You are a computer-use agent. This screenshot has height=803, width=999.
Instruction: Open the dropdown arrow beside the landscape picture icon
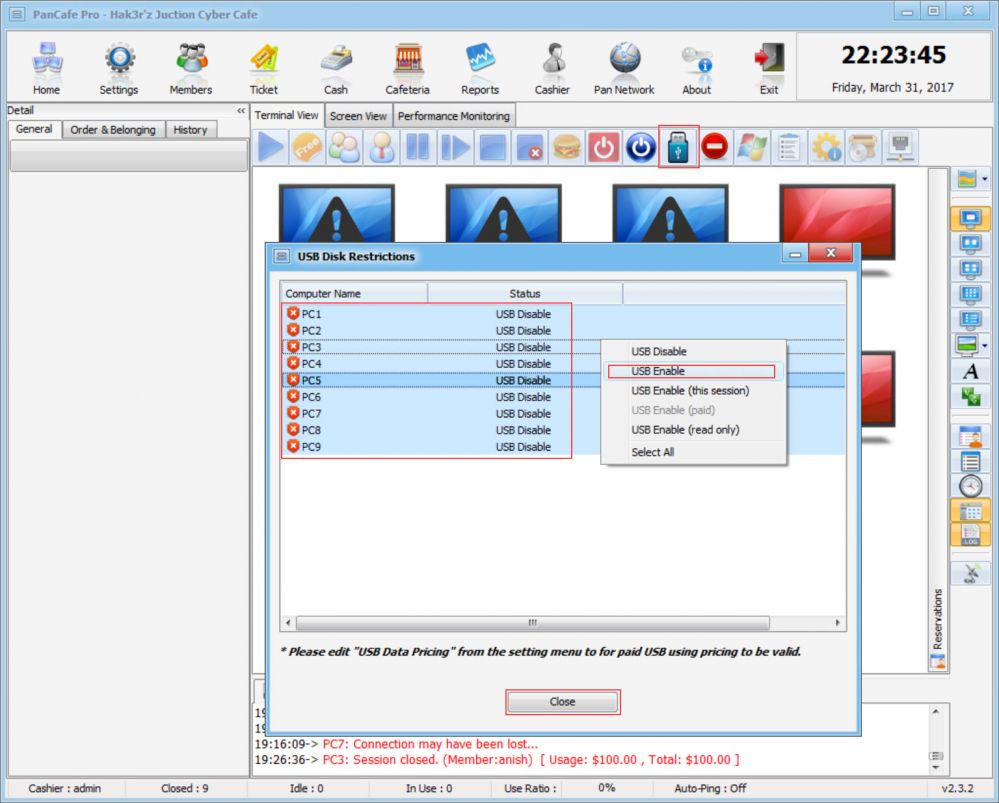coord(984,180)
